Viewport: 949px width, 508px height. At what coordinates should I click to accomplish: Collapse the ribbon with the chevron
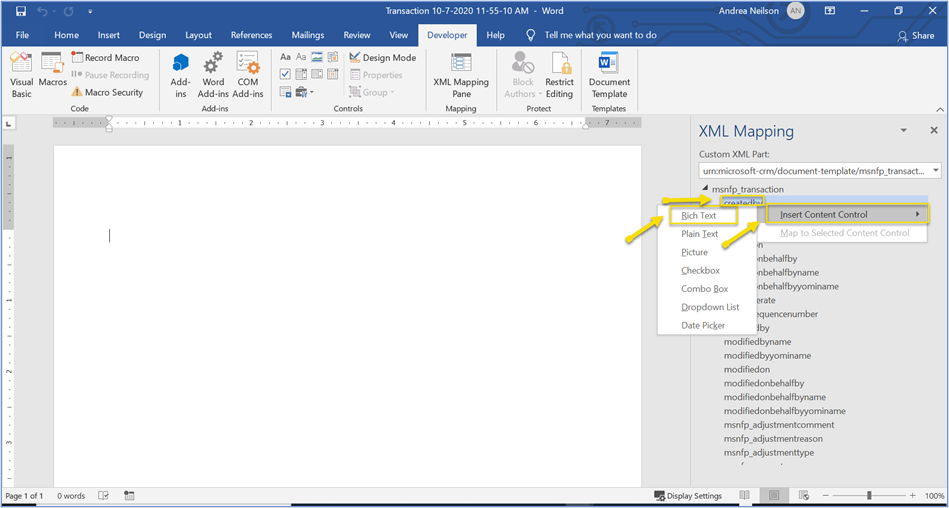[939, 109]
